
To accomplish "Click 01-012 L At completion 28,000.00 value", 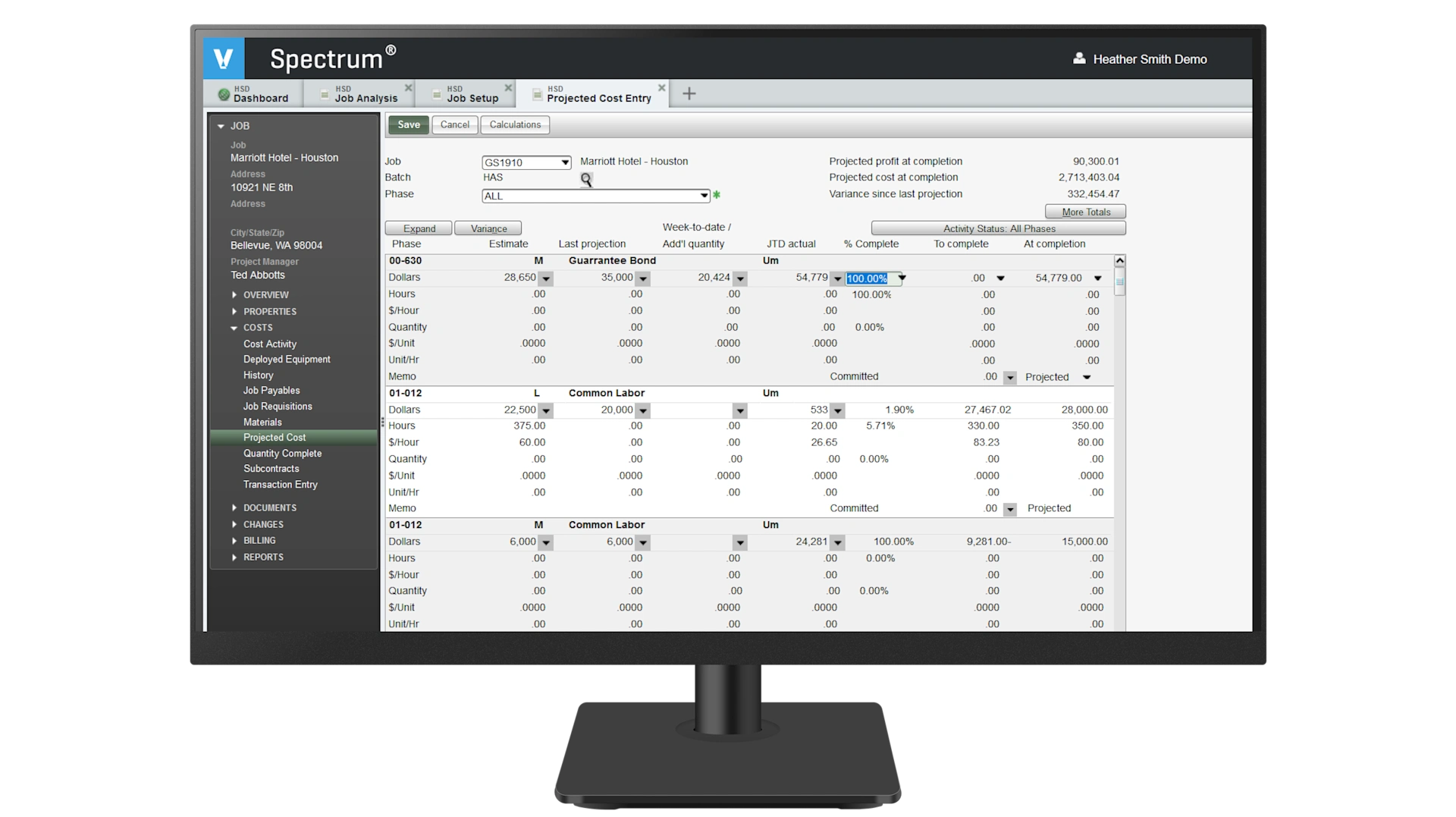I will pos(1084,410).
